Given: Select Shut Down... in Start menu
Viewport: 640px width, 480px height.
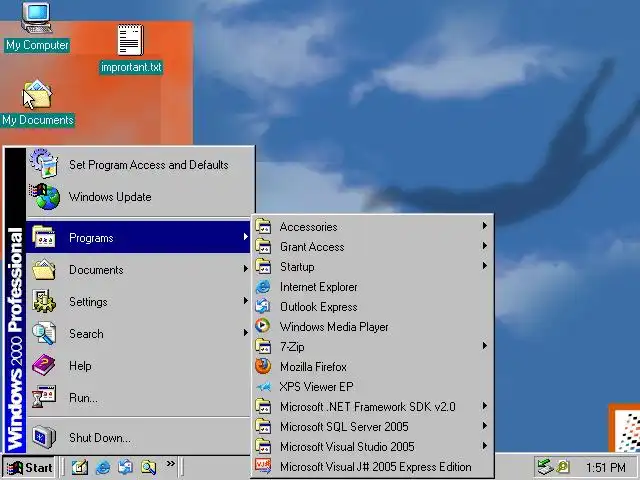Looking at the screenshot, I should [138, 438].
